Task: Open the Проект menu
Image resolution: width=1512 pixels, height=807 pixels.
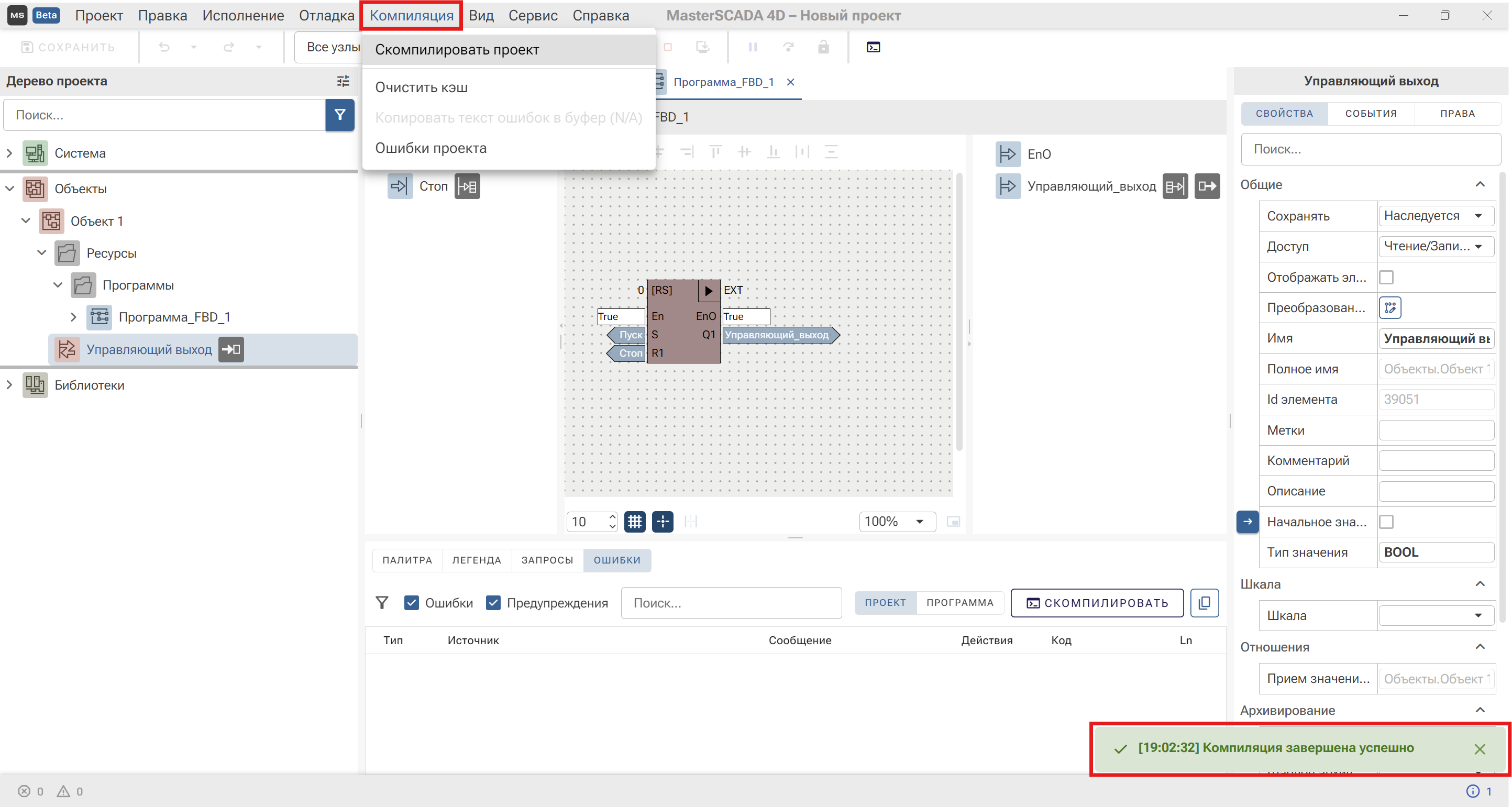Action: pos(98,16)
